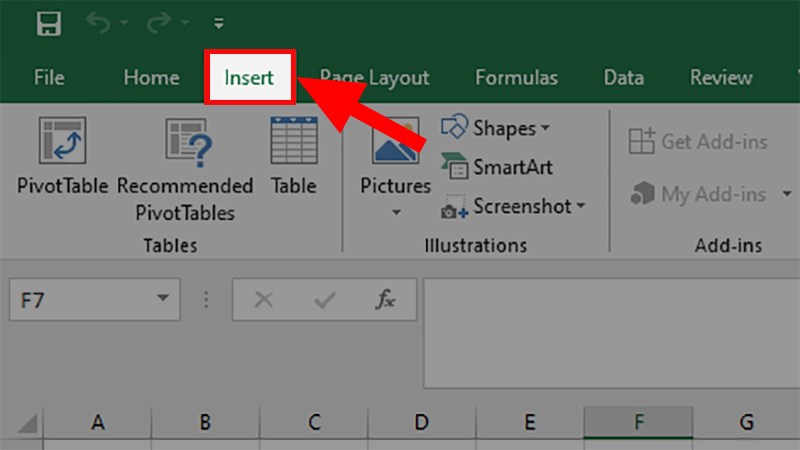Open the Undo history dropdown arrow
800x450 pixels.
point(124,23)
